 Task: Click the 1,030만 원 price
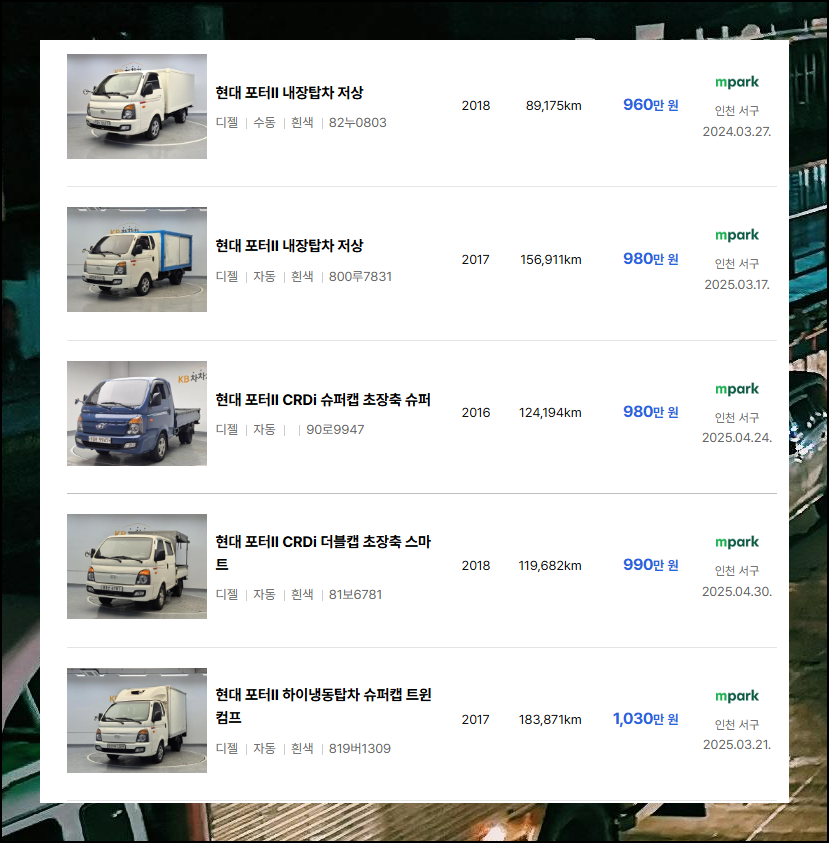pos(646,719)
